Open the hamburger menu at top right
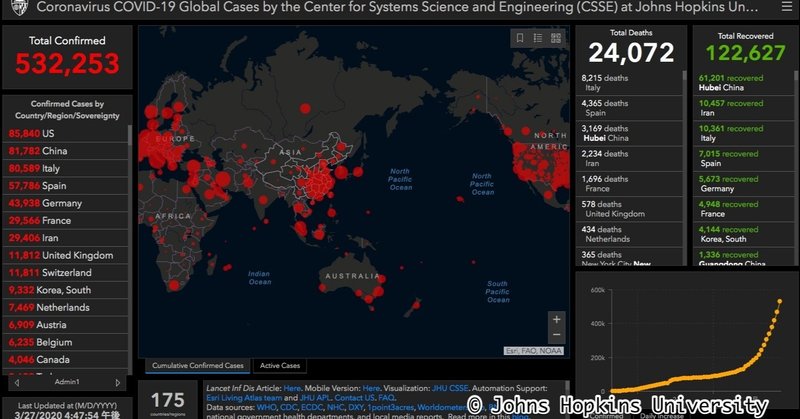800x419 pixels. (x=787, y=7)
